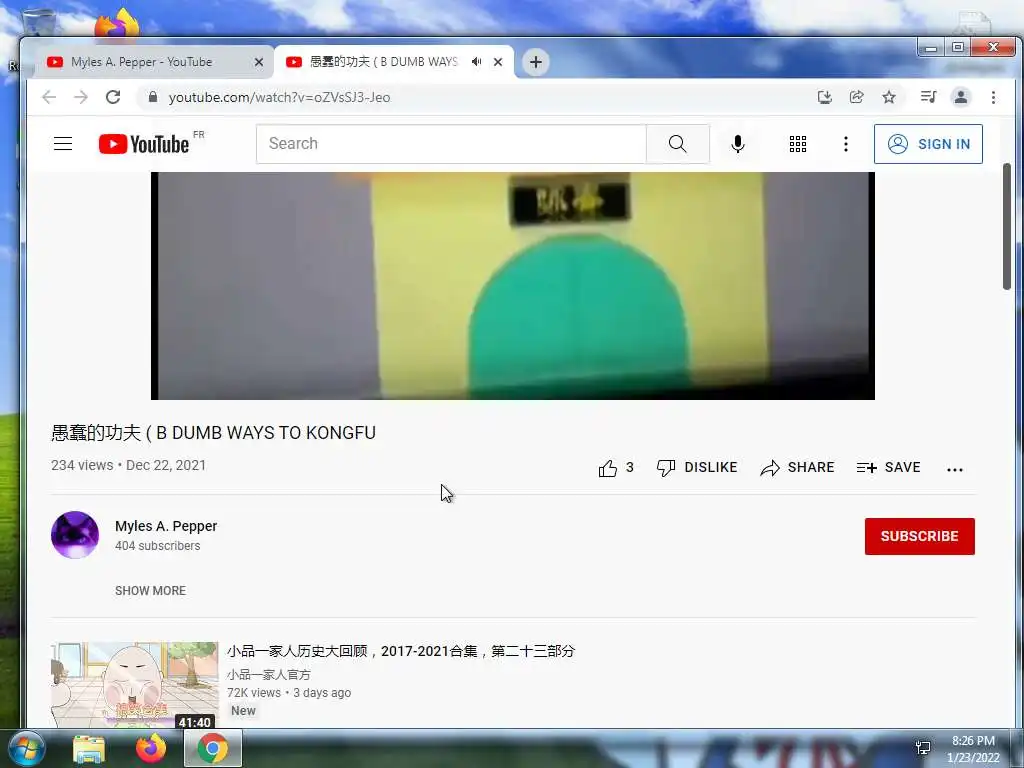Go forward with Chrome forward arrow
The image size is (1024, 768).
(x=81, y=97)
